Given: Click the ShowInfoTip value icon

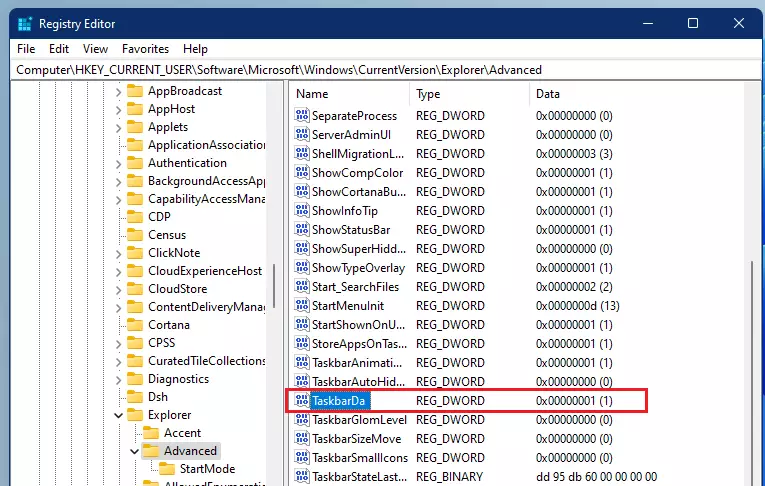Looking at the screenshot, I should [302, 210].
